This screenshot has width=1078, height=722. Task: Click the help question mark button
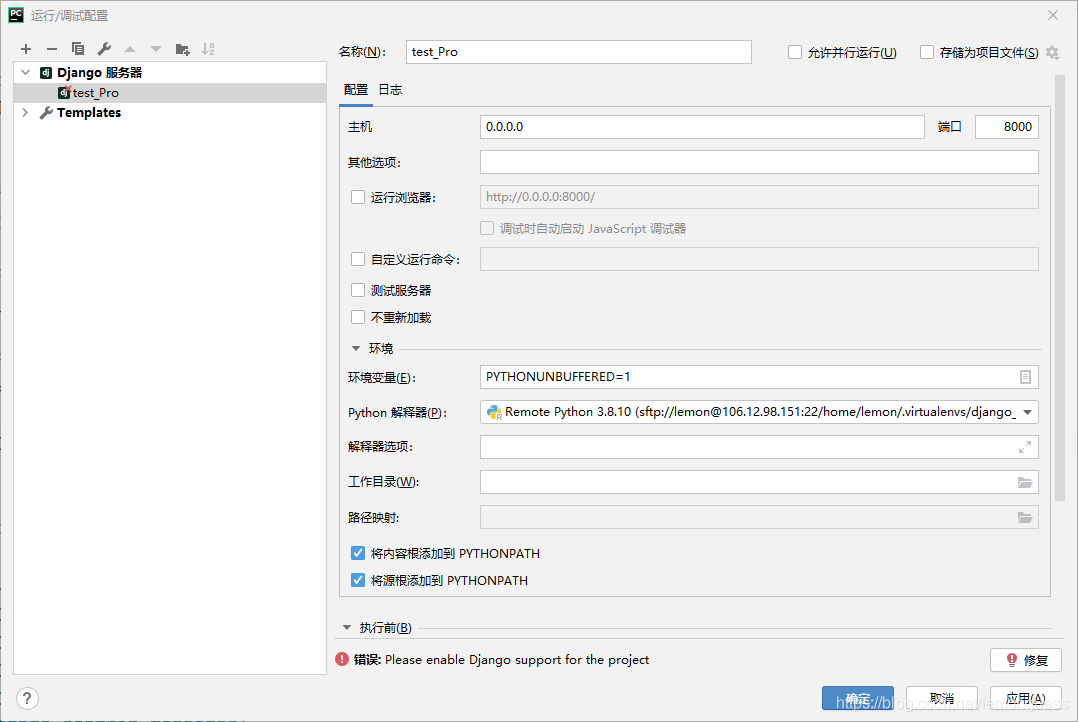point(27,699)
